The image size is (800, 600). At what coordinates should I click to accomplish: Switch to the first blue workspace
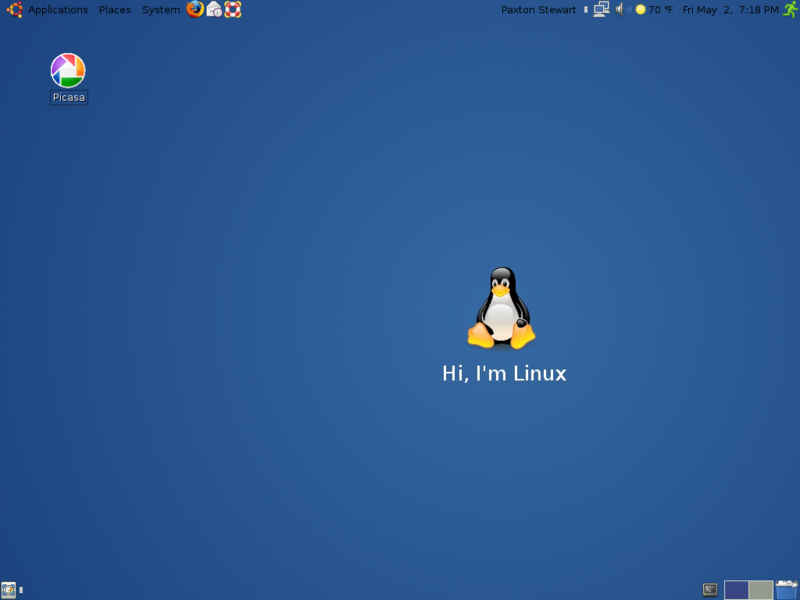tap(736, 590)
